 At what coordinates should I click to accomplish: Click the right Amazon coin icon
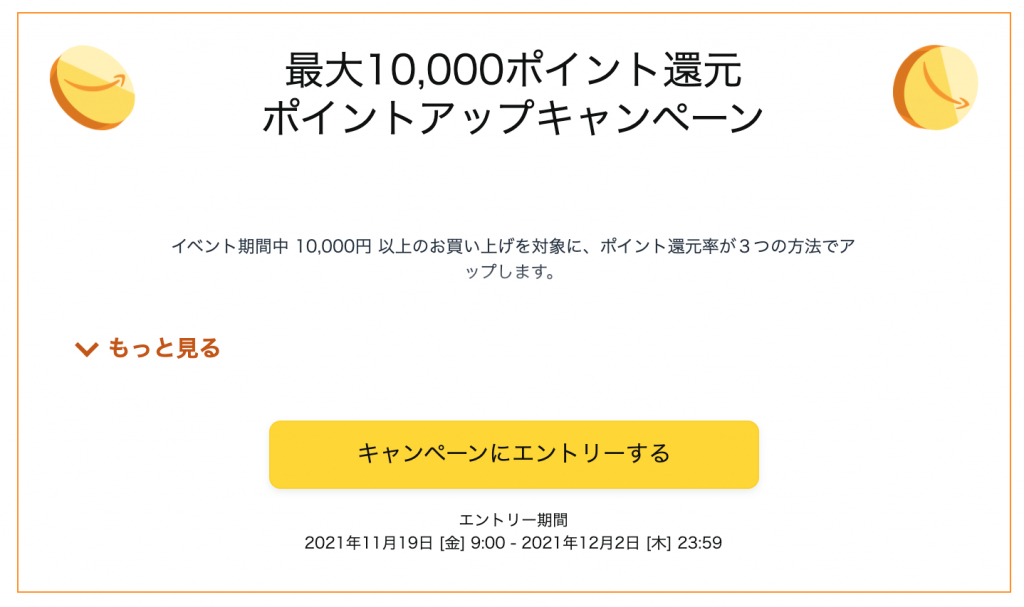pos(935,87)
